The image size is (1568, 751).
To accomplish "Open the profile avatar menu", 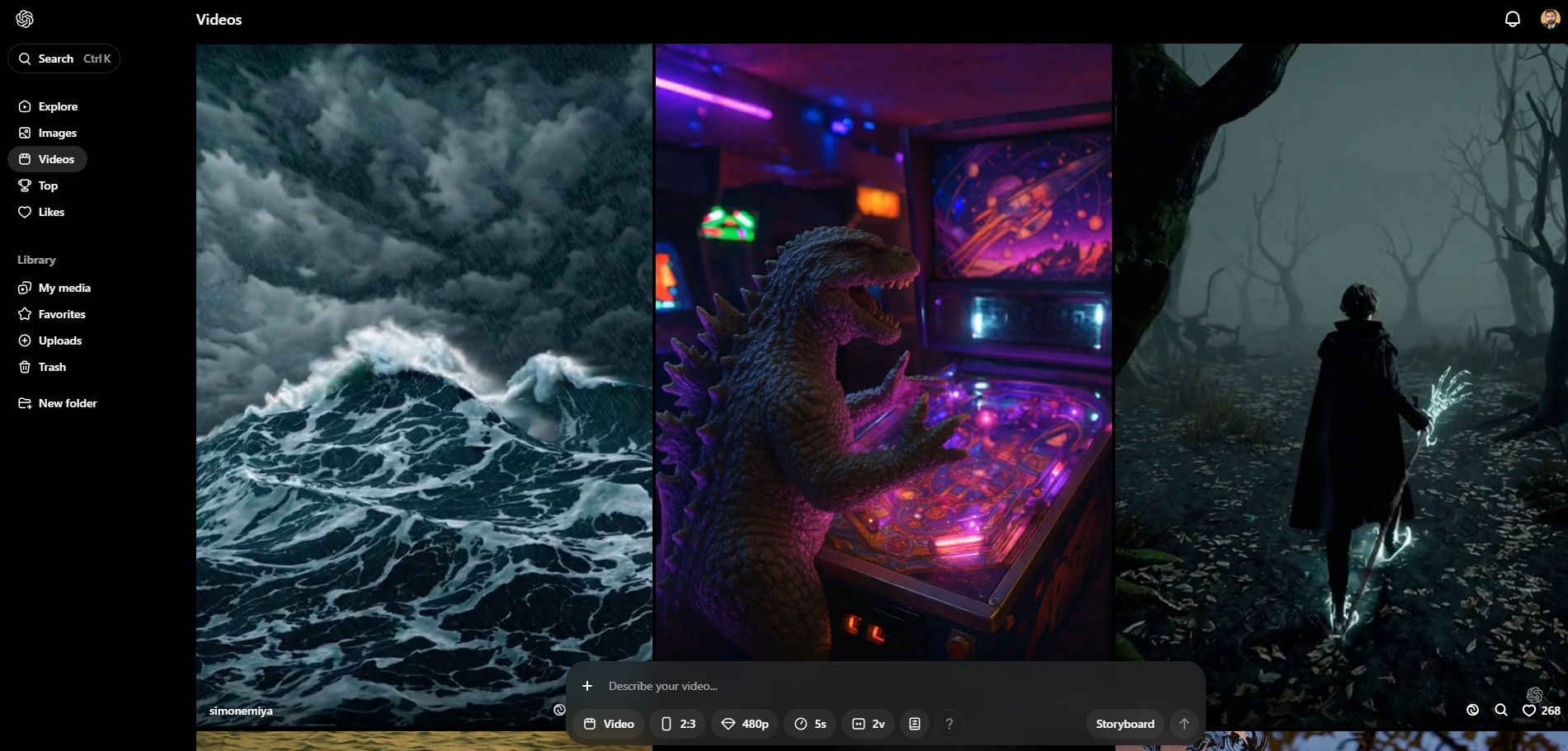I will (1550, 19).
